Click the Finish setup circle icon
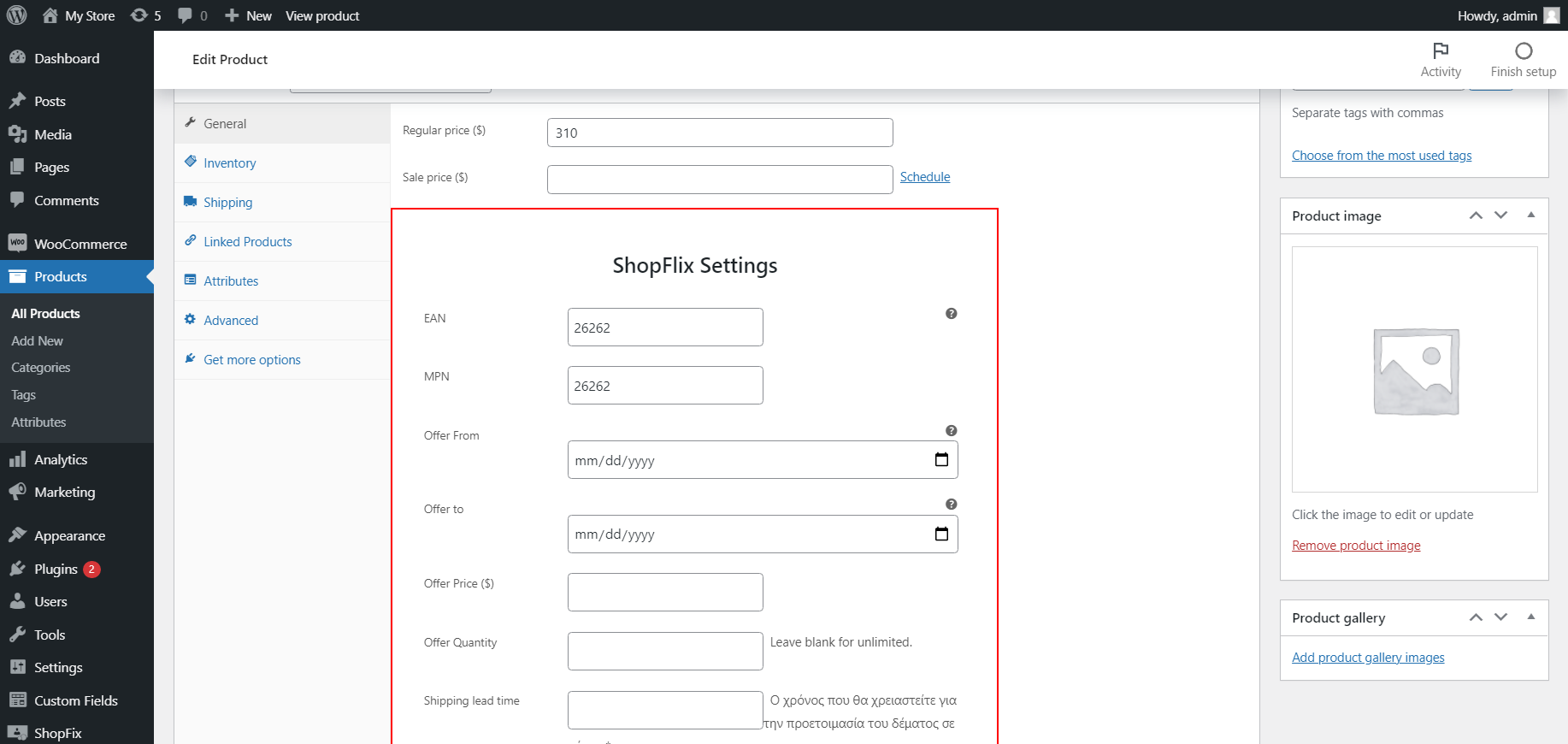Viewport: 1568px width, 744px height. pyautogui.click(x=1524, y=51)
